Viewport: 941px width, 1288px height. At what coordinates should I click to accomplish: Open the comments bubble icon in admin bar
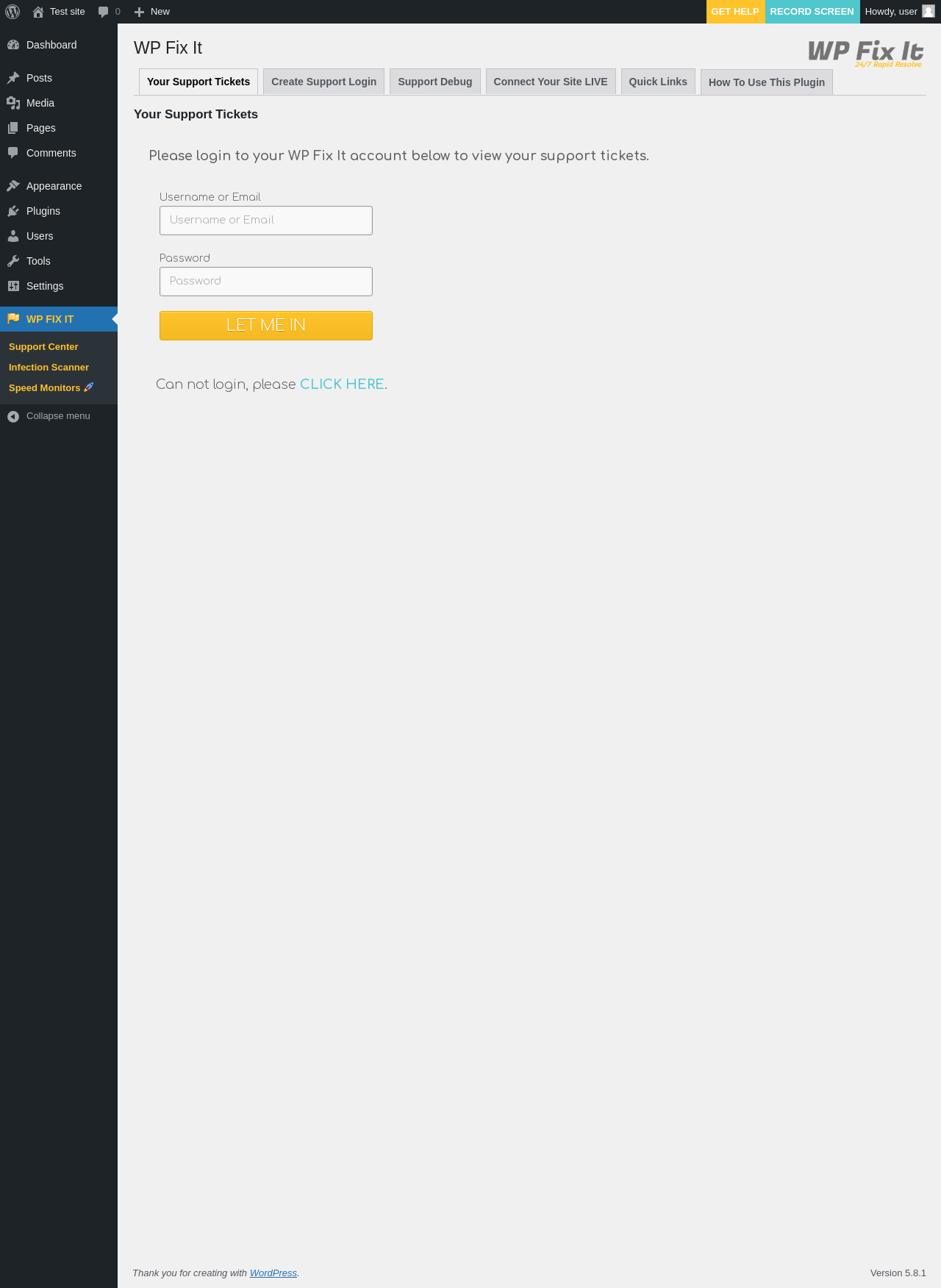point(104,12)
